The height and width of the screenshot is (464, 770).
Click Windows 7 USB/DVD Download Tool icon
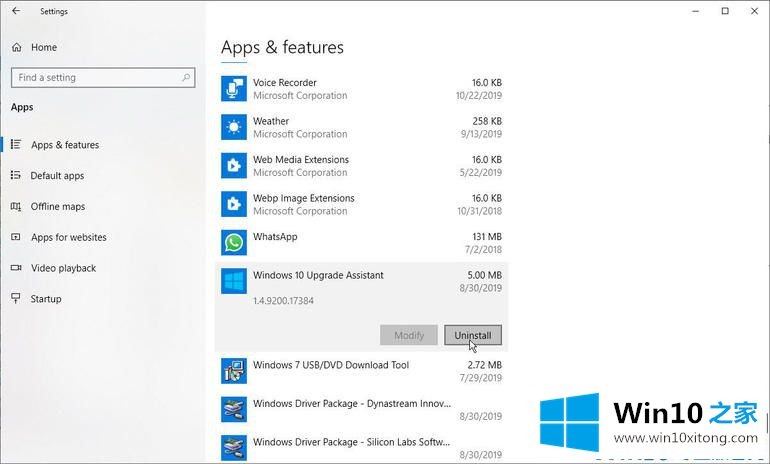click(x=234, y=371)
